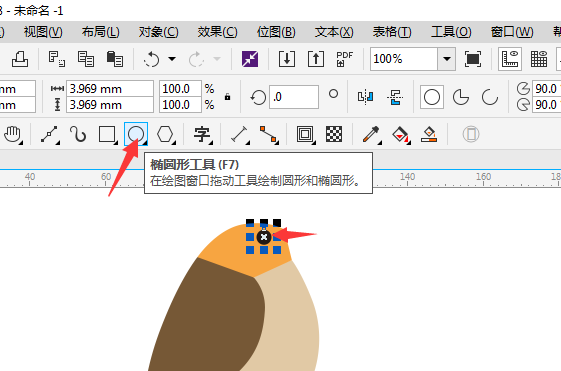Screen dimensions: 561x371
Task: Toggle the Lock ratio padlock
Action: (x=227, y=97)
